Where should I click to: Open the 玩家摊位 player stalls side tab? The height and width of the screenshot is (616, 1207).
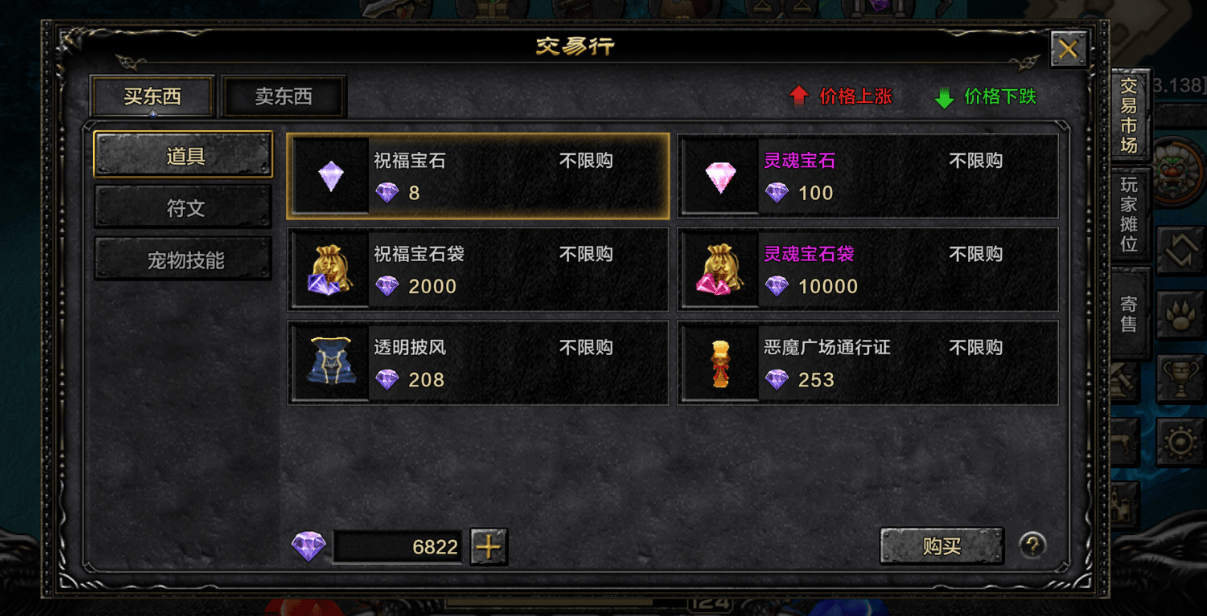pos(1129,215)
